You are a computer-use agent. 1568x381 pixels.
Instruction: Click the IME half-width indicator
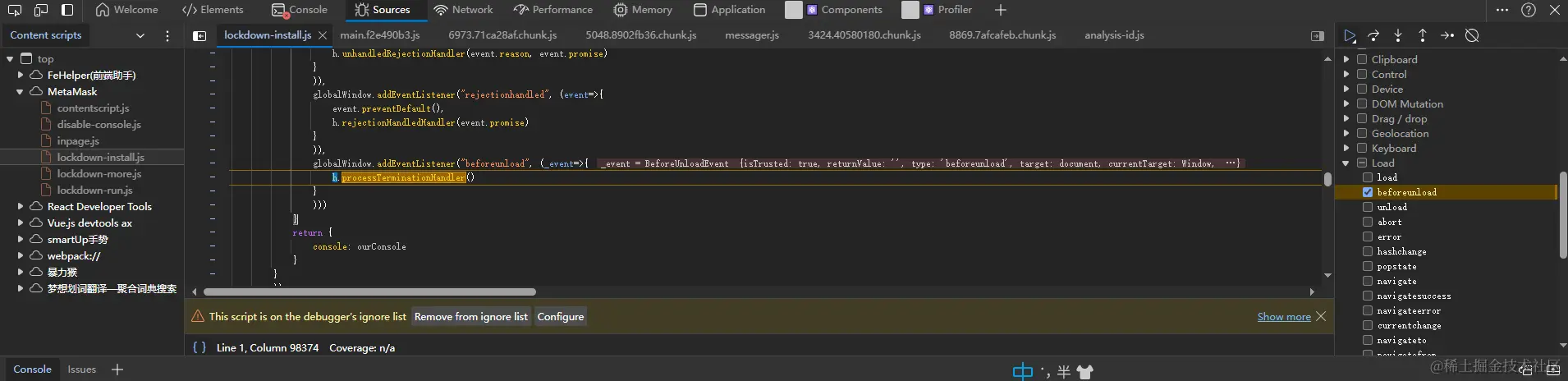tap(1064, 372)
